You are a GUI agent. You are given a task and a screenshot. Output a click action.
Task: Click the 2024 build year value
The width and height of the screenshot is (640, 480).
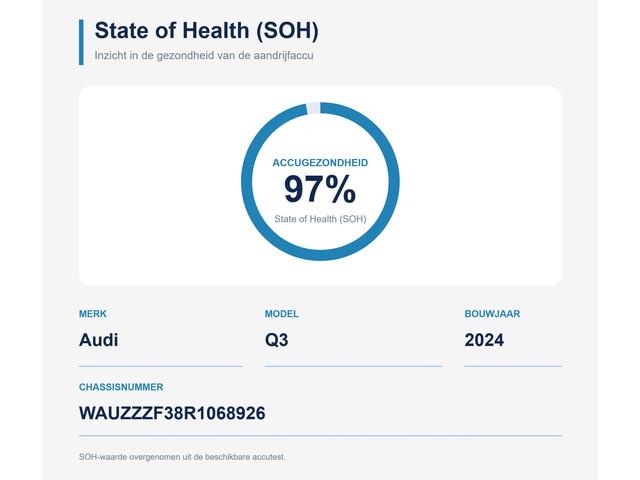[484, 340]
